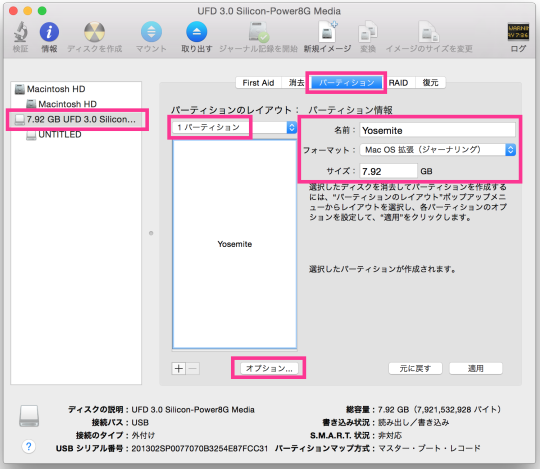
Task: Open the オプション... options button
Action: coord(269,368)
